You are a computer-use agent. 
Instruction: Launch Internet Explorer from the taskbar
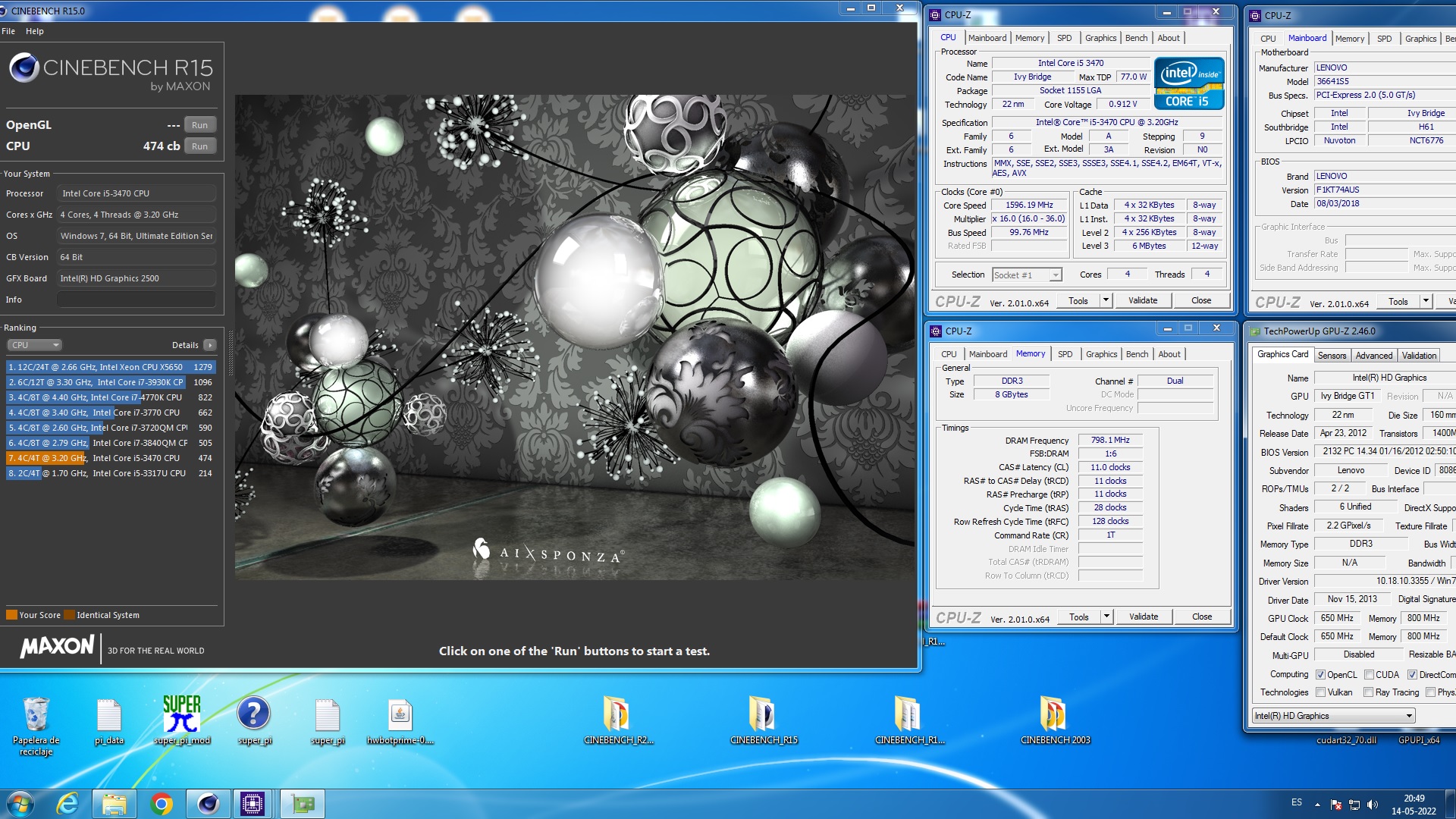point(68,804)
